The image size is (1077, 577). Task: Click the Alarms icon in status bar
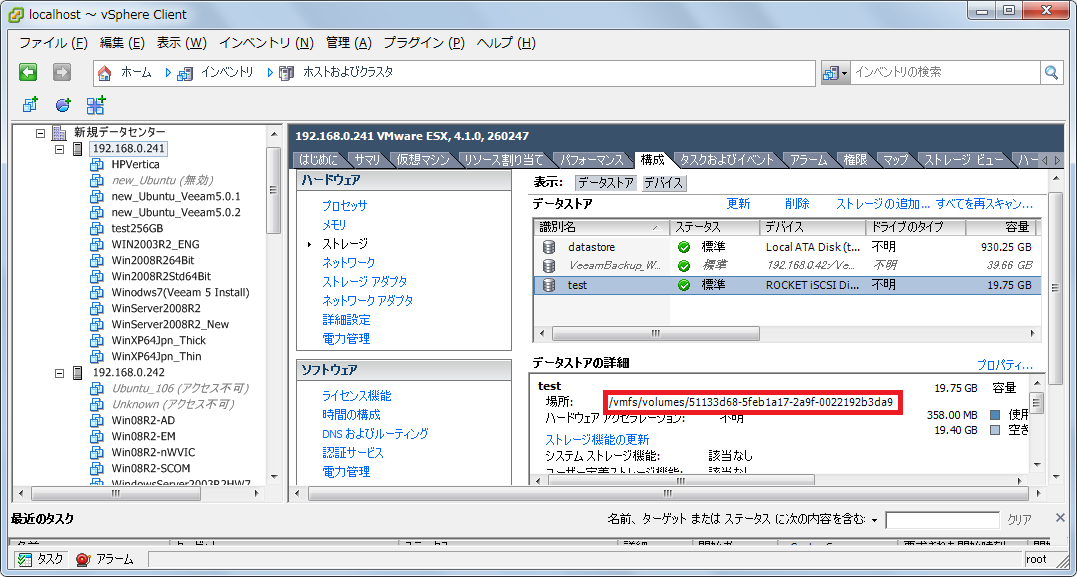coord(82,559)
